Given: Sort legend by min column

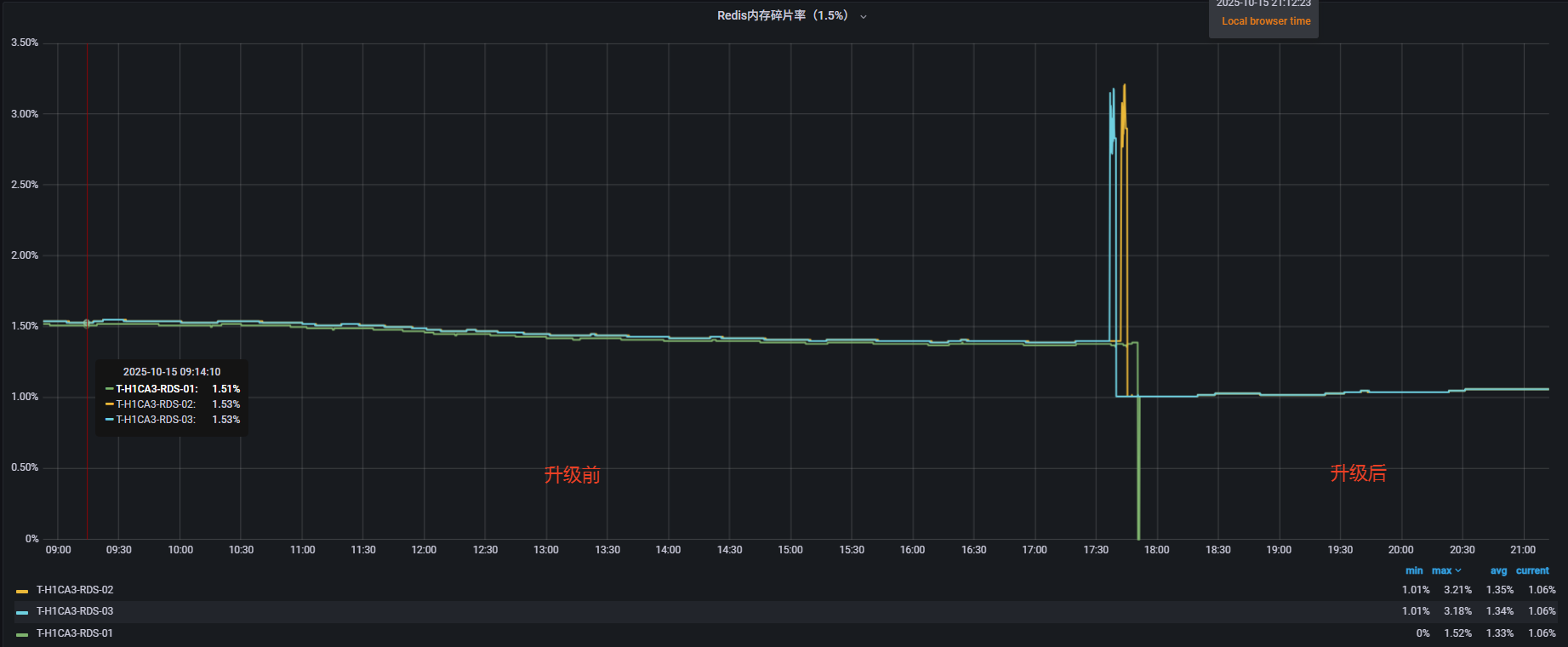Looking at the screenshot, I should tap(1413, 571).
